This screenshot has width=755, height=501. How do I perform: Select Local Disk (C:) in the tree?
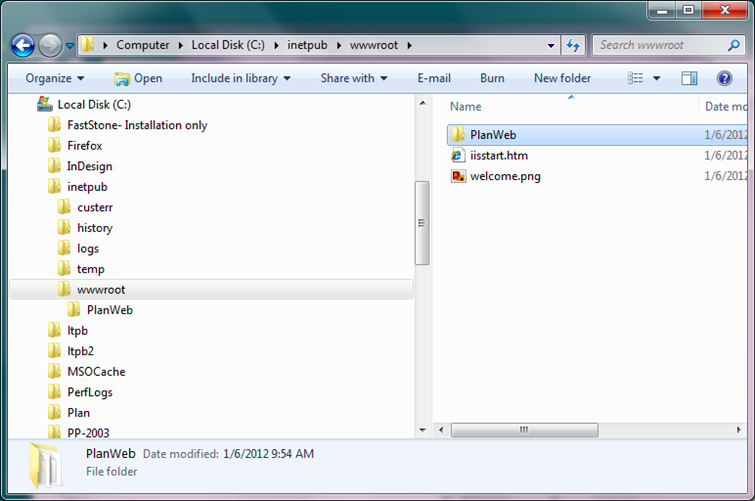94,105
